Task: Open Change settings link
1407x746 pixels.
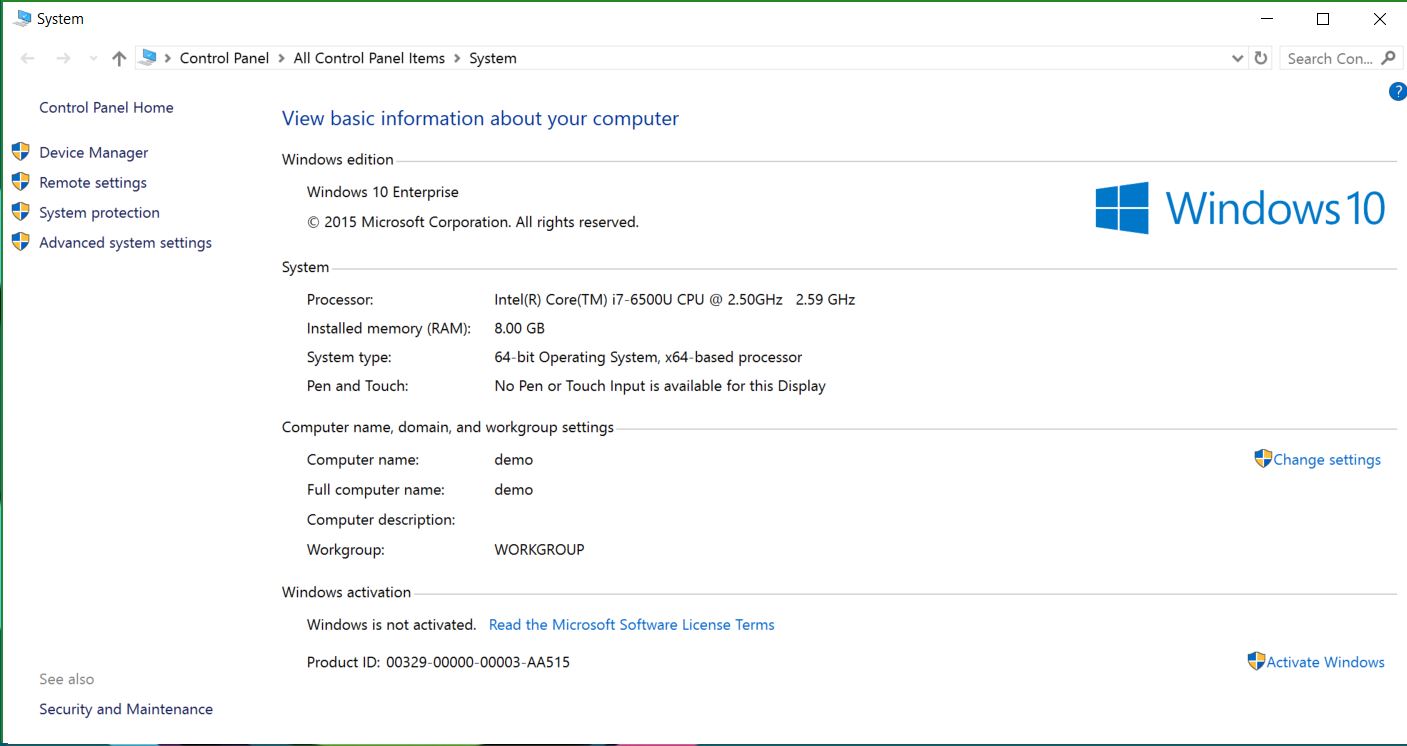Action: tap(1326, 460)
